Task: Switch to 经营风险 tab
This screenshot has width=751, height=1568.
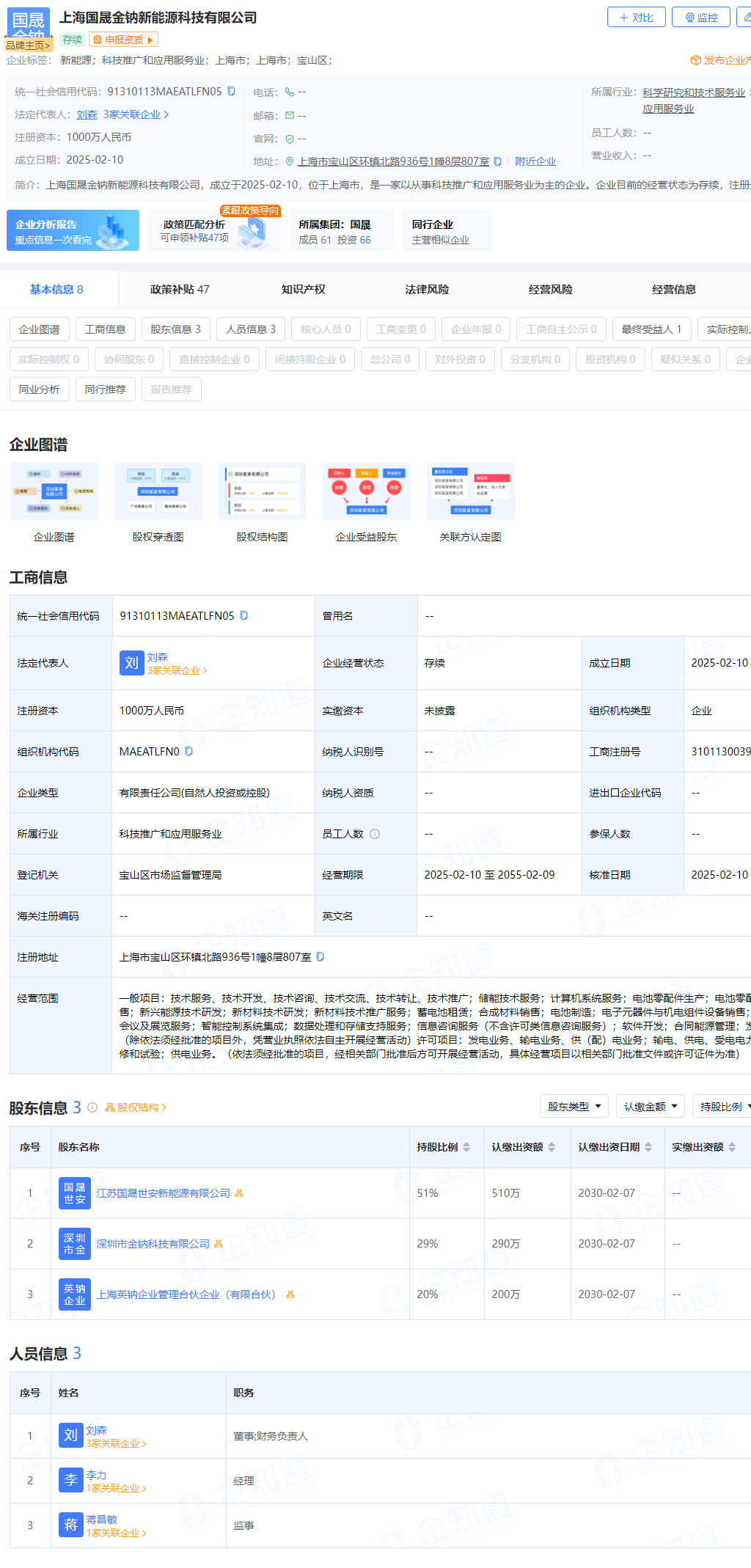Action: coord(551,289)
